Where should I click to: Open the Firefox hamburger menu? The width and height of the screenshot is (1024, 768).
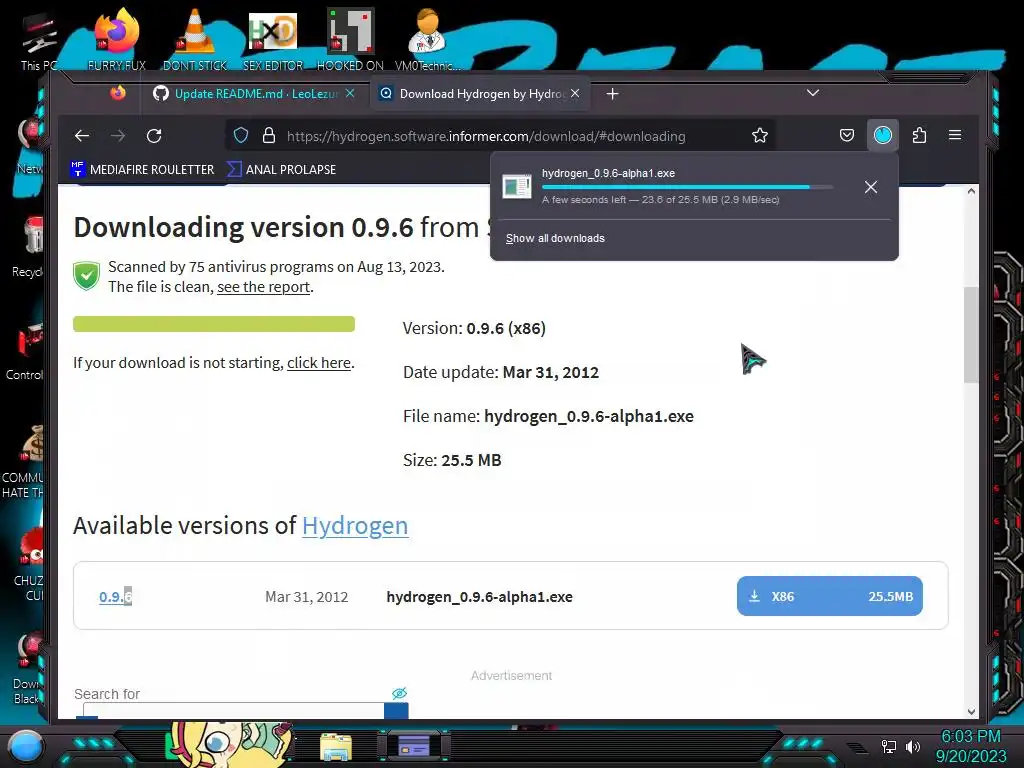tap(955, 135)
